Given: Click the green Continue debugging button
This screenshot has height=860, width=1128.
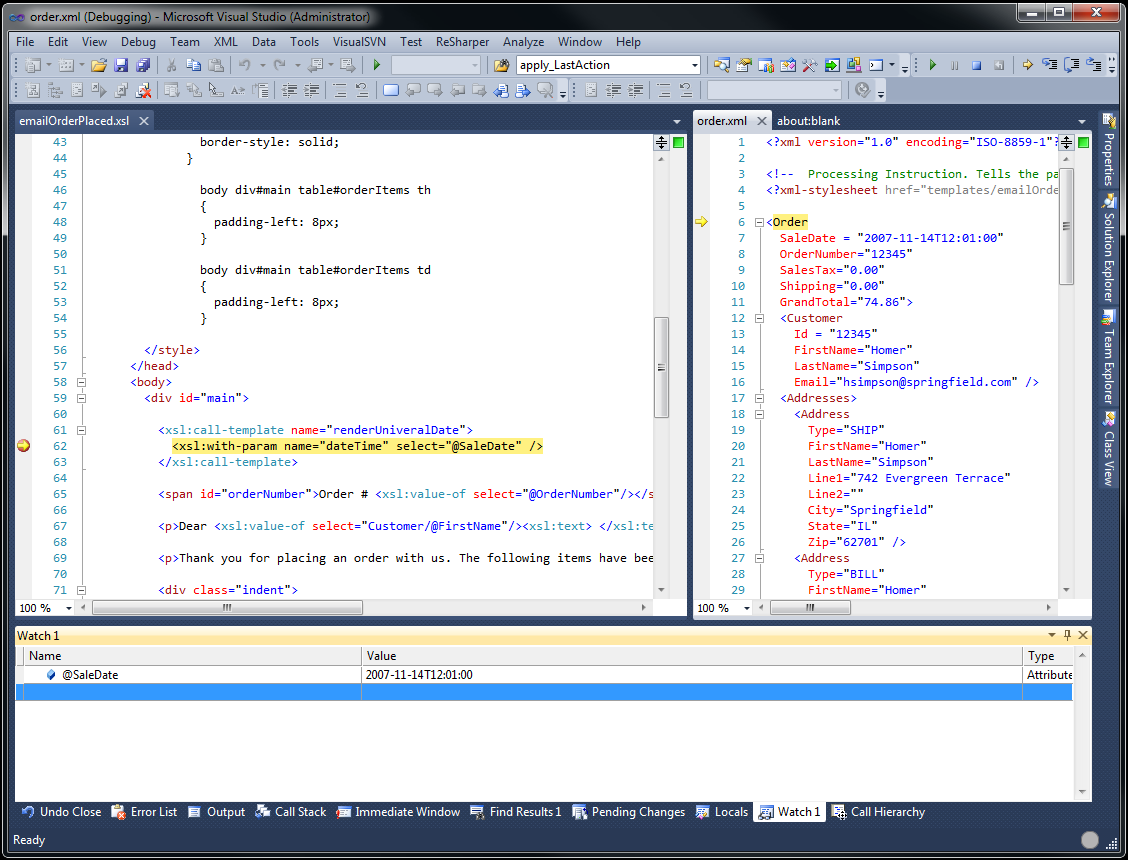Looking at the screenshot, I should click(932, 65).
